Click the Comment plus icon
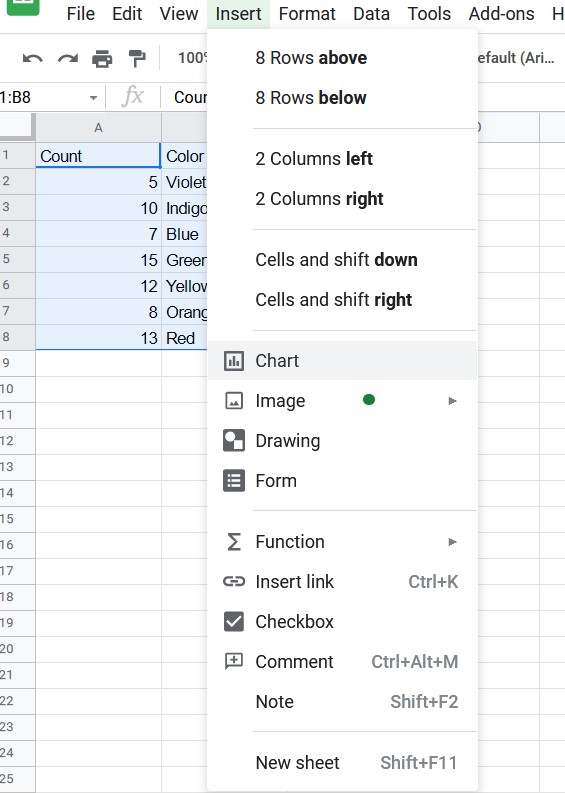565x793 pixels. [x=234, y=662]
